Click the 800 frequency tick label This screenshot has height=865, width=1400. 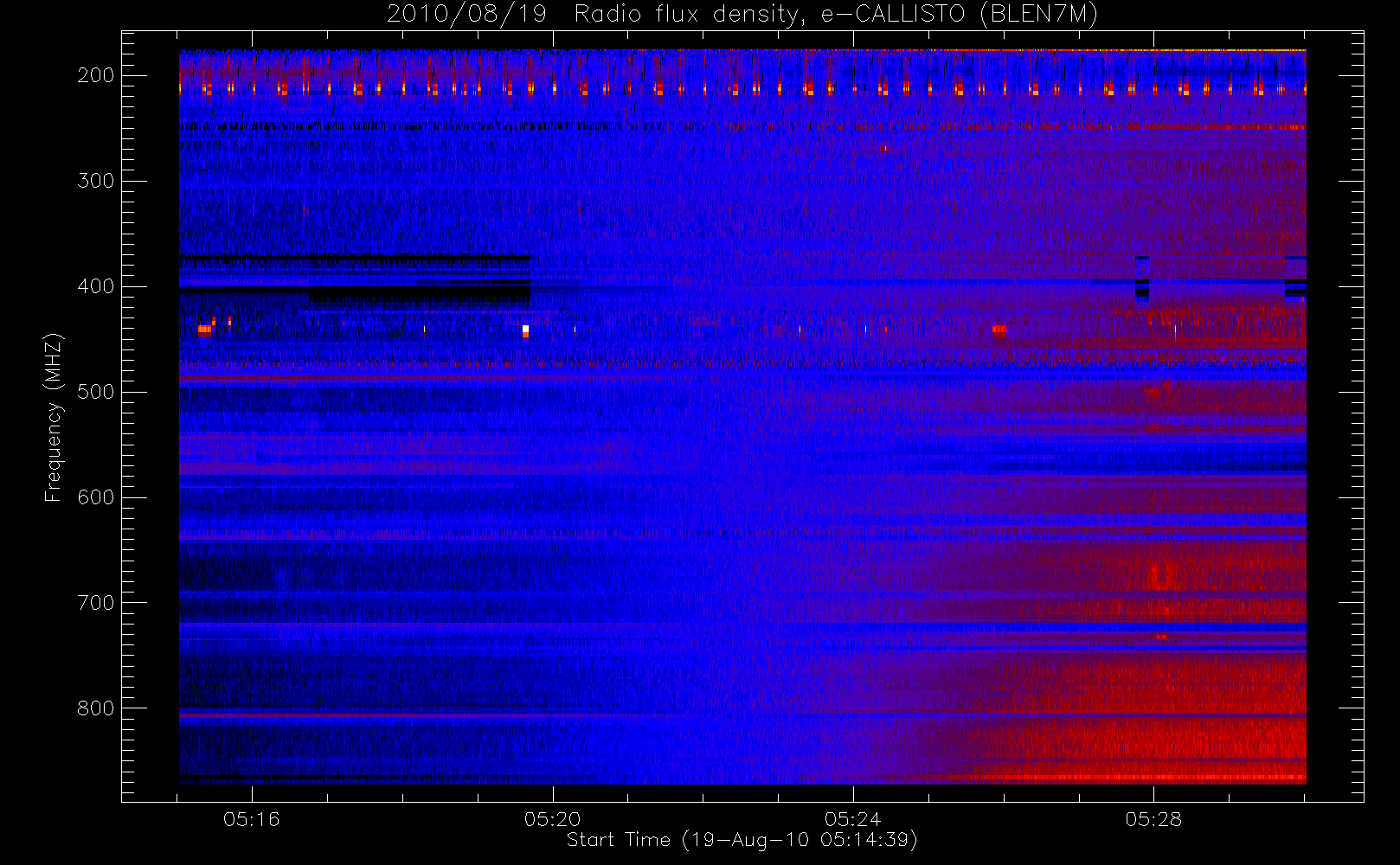(96, 708)
